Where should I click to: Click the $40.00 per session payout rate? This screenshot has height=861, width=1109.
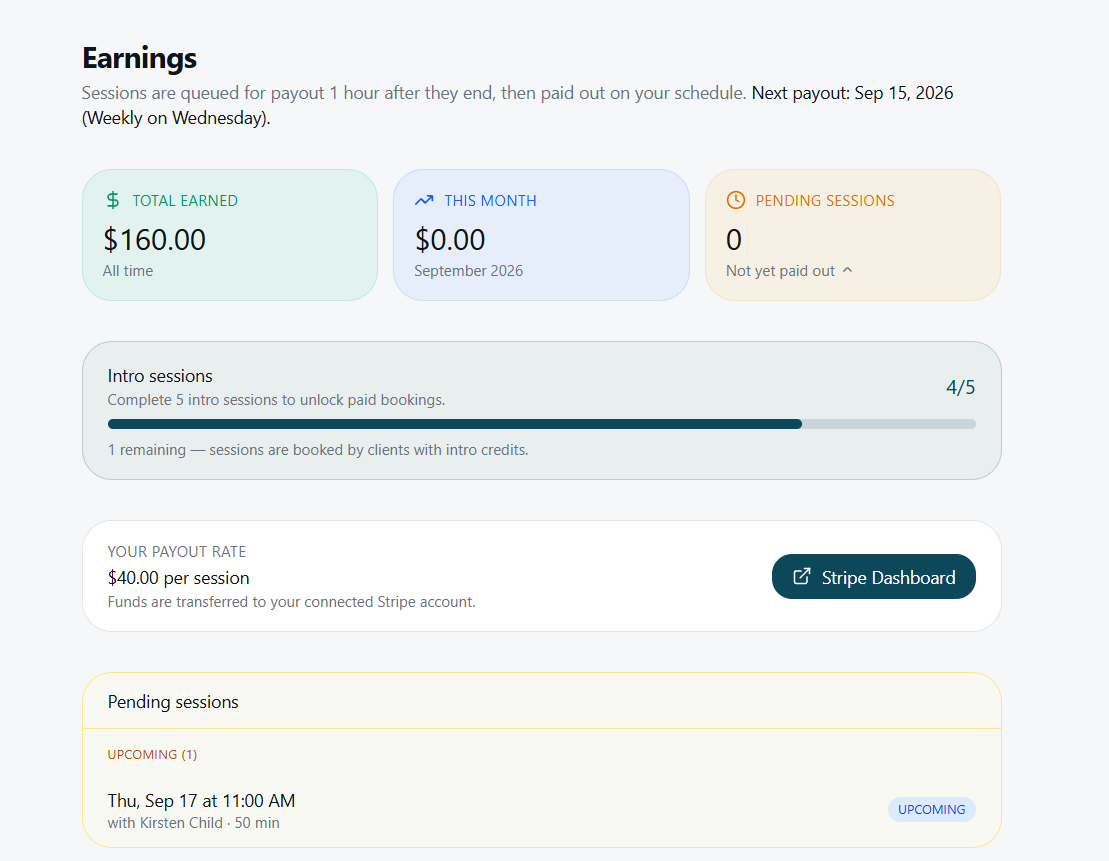[x=178, y=577]
